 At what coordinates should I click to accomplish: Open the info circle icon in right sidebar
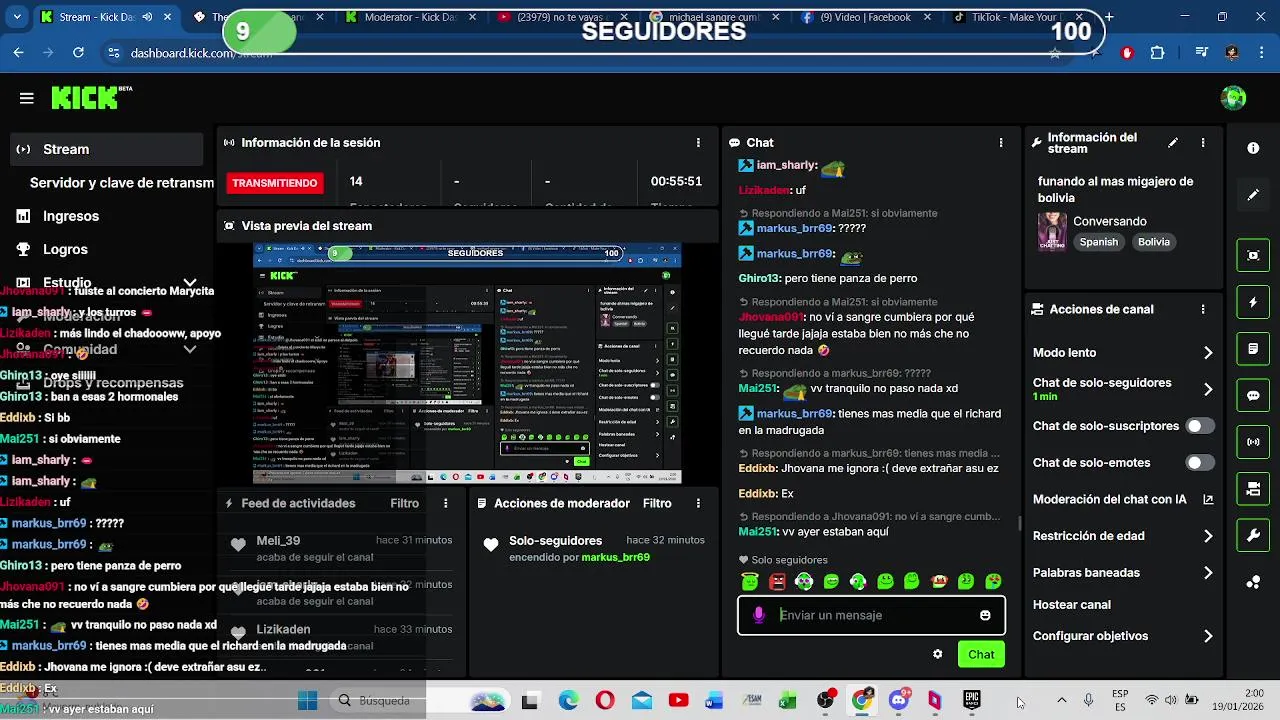tap(1253, 148)
